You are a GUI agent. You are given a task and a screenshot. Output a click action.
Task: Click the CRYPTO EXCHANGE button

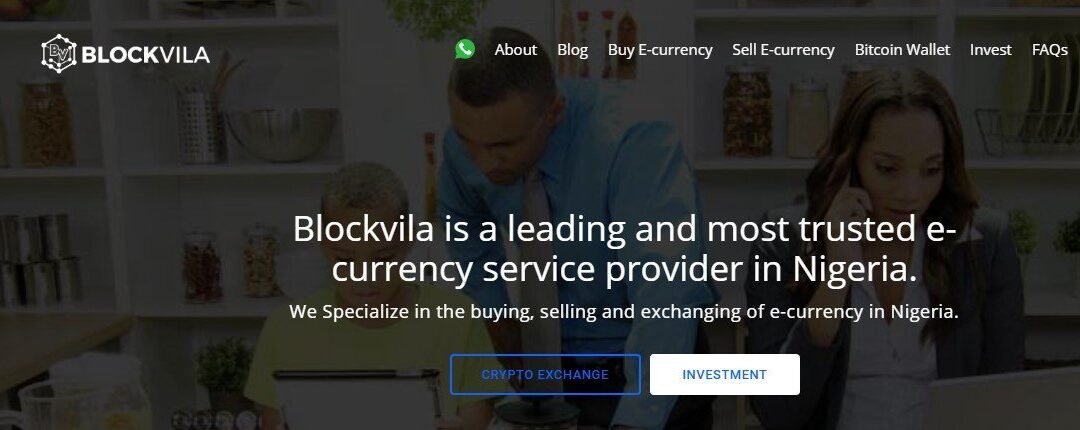(545, 375)
